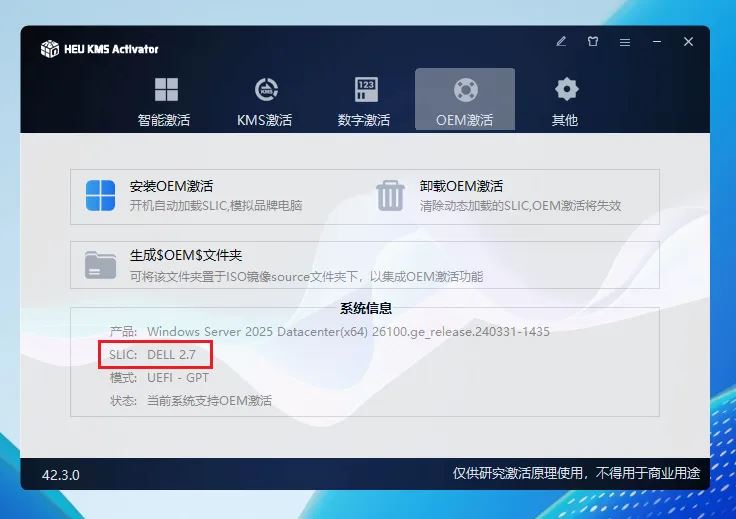Click the blue Windows logo icon
Image resolution: width=736 pixels, height=519 pixels.
(100, 196)
